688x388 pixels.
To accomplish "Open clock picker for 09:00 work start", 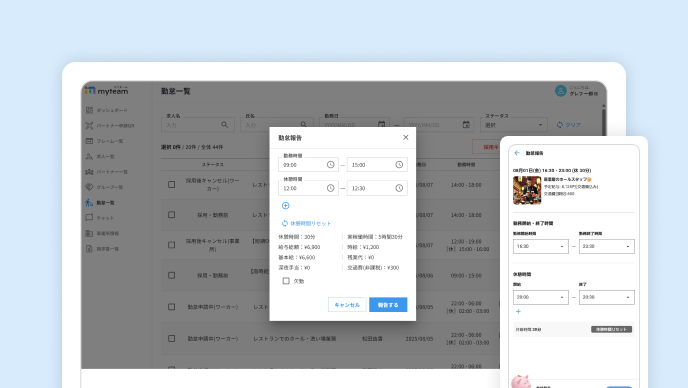I will [330, 165].
